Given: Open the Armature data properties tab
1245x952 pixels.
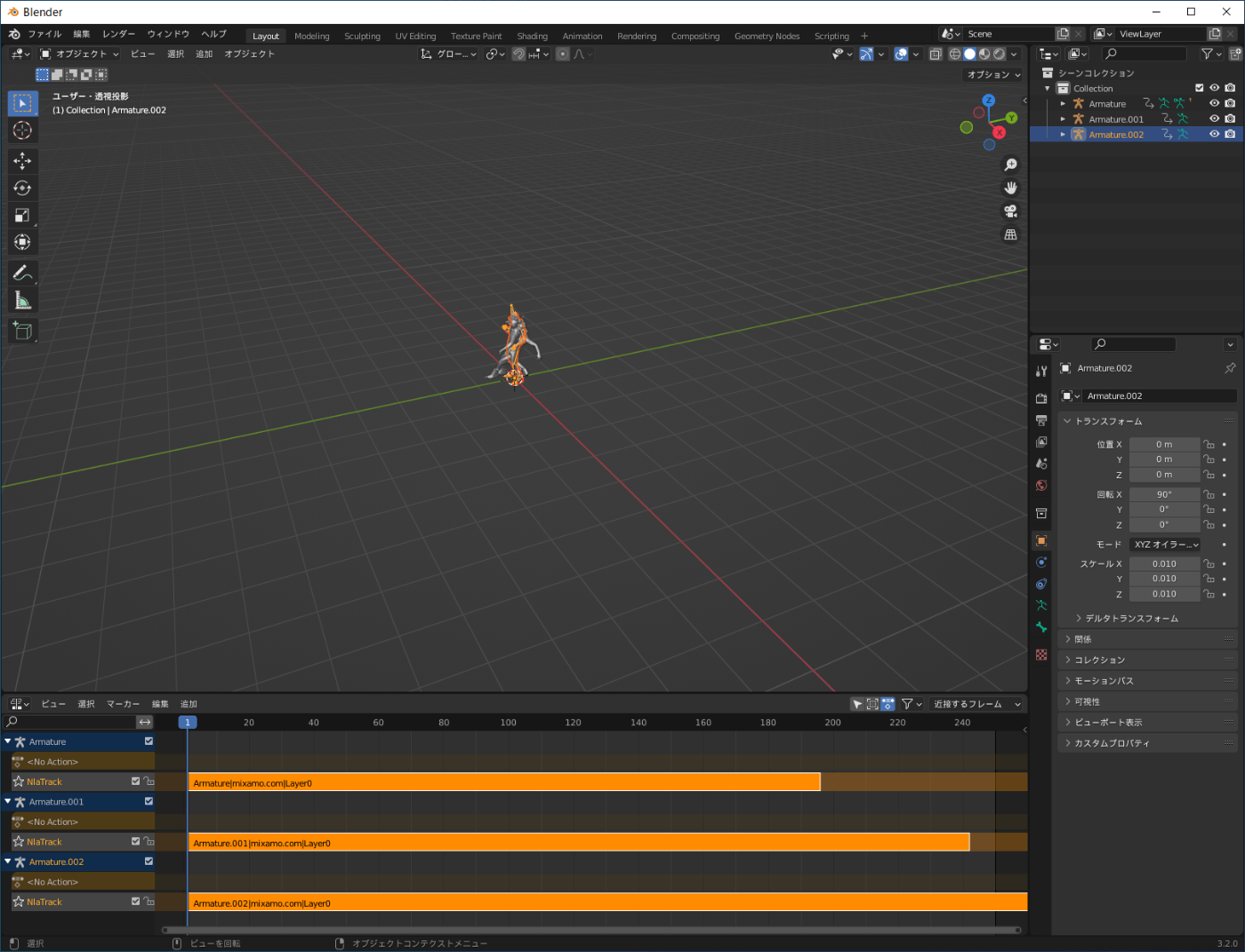Looking at the screenshot, I should pos(1041,605).
